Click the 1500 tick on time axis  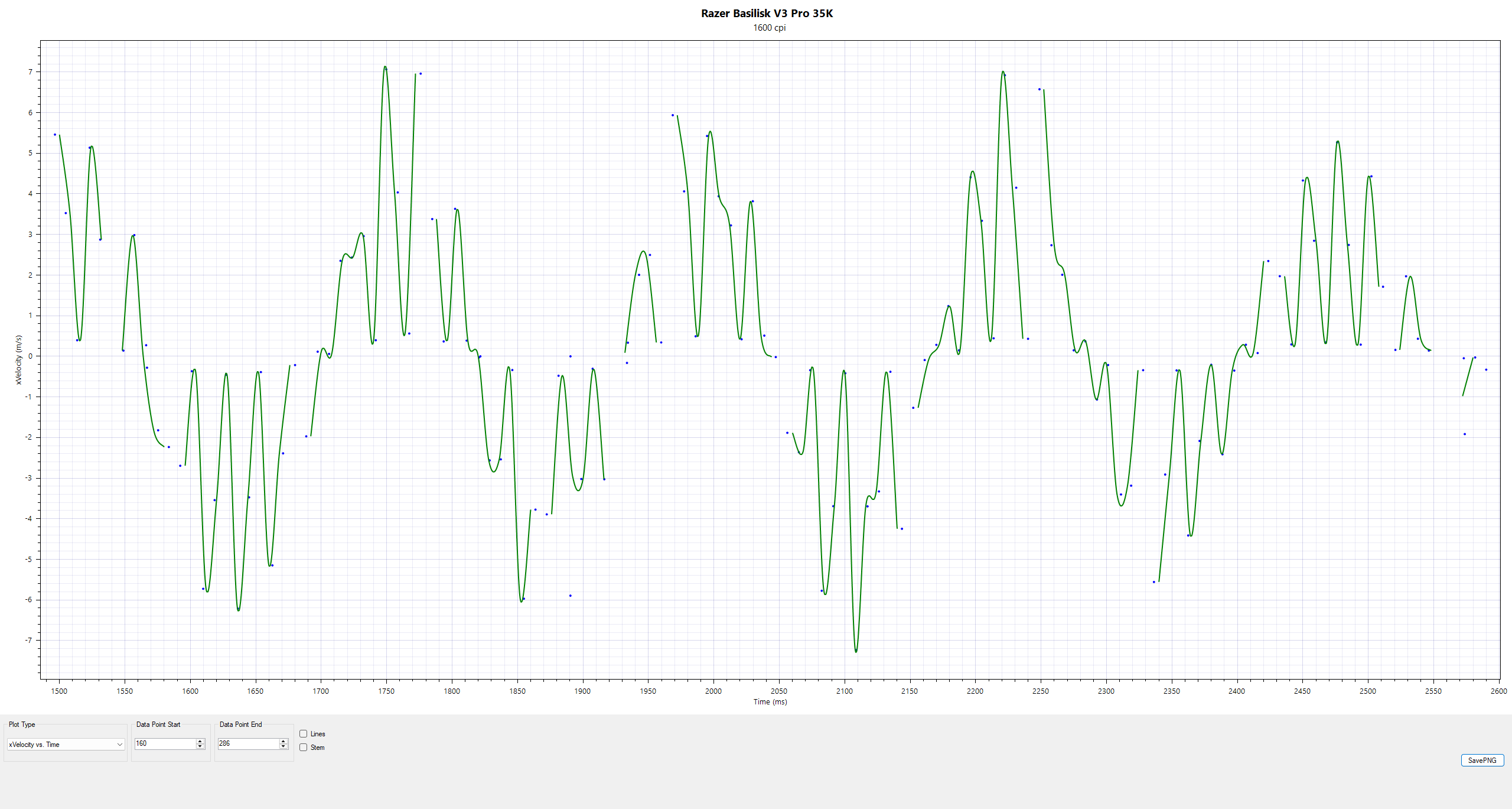pyautogui.click(x=59, y=691)
